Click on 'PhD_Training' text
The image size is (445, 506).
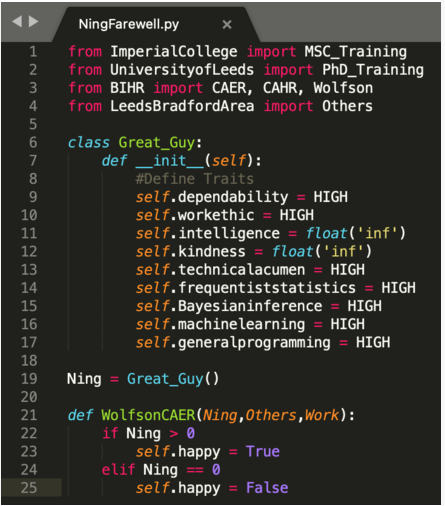(x=373, y=70)
